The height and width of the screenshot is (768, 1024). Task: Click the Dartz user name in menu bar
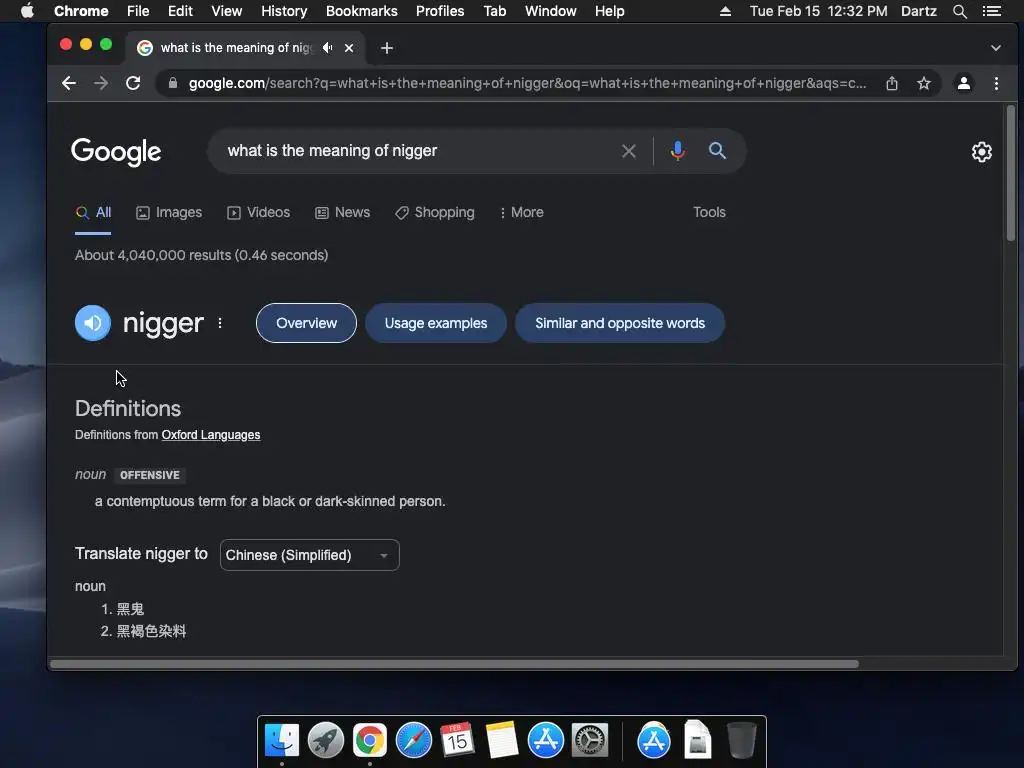coord(918,11)
